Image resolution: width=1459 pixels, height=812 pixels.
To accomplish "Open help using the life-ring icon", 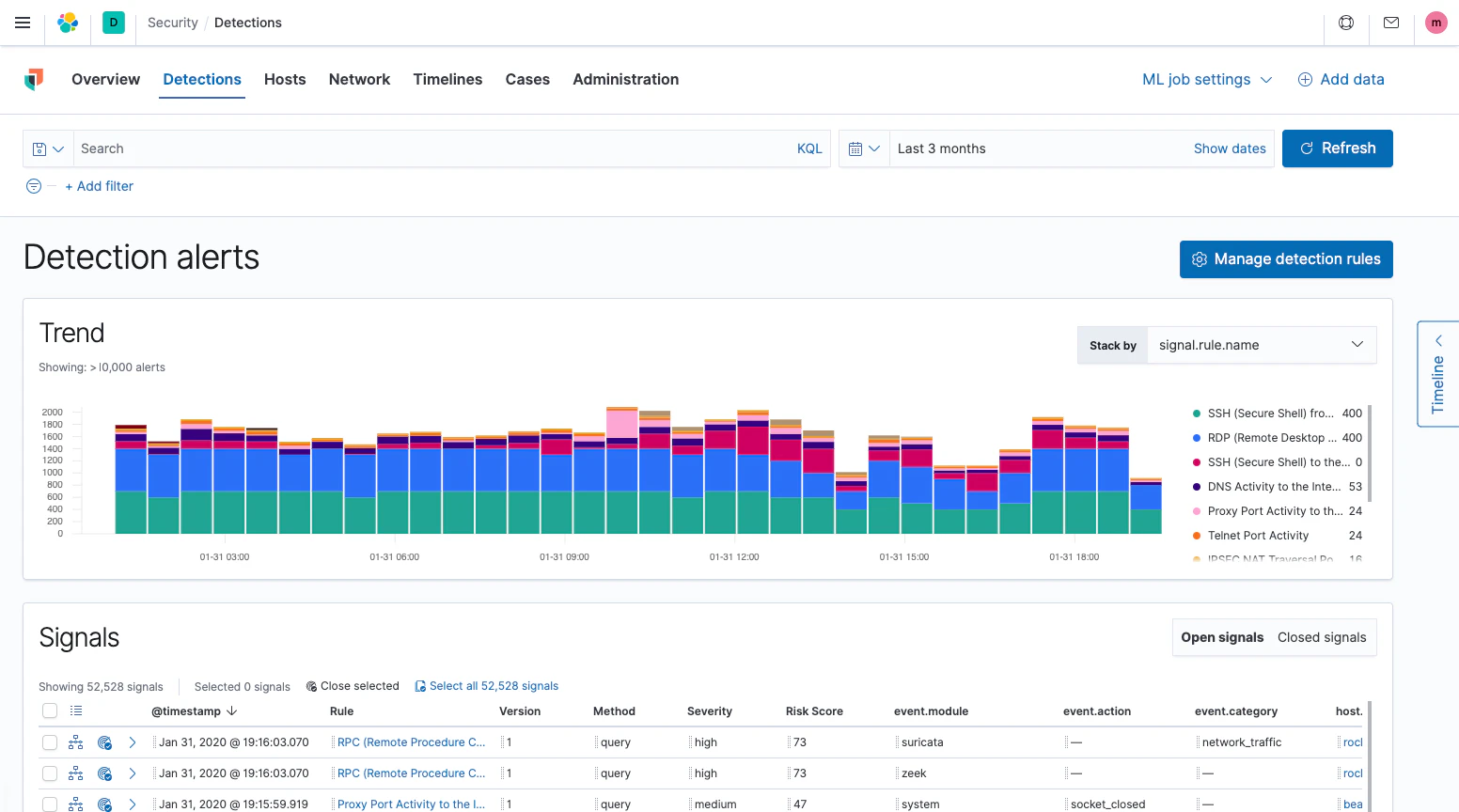I will coord(1345,22).
